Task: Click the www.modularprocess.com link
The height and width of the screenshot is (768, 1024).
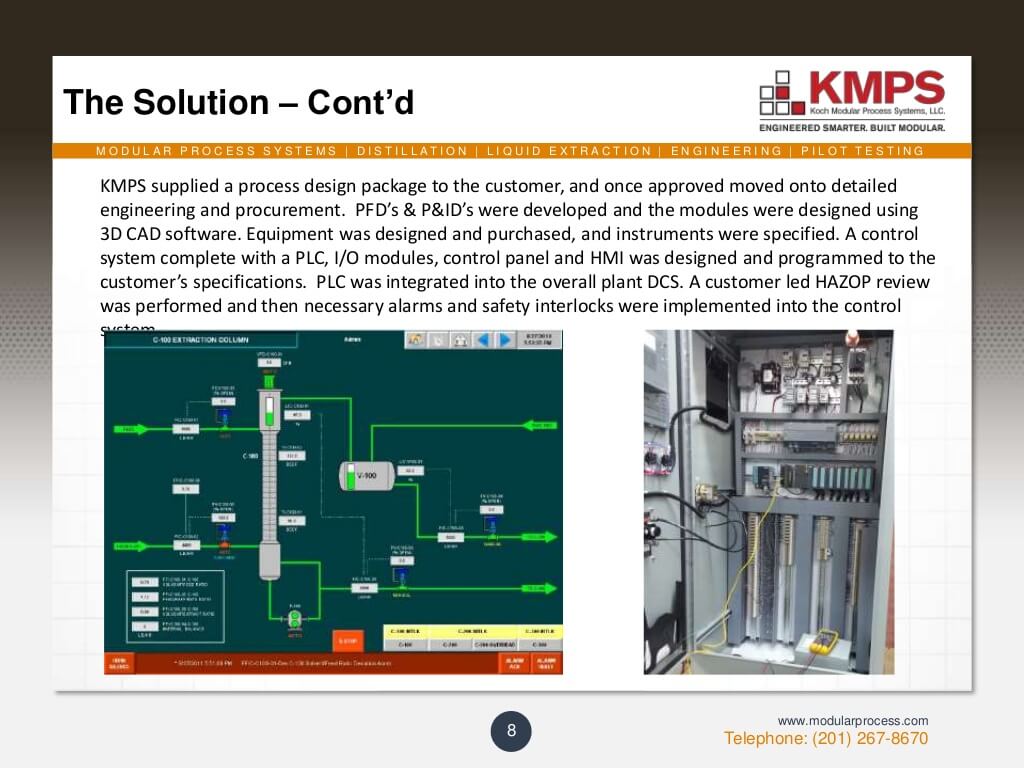Action: (x=853, y=720)
